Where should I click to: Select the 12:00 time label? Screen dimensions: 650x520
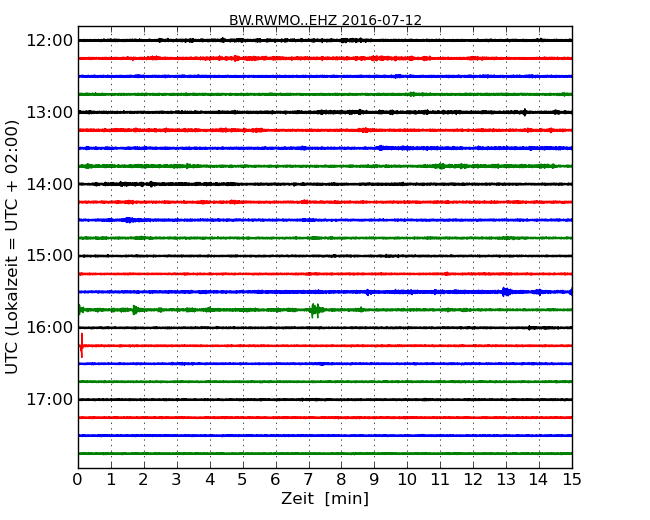click(x=49, y=41)
